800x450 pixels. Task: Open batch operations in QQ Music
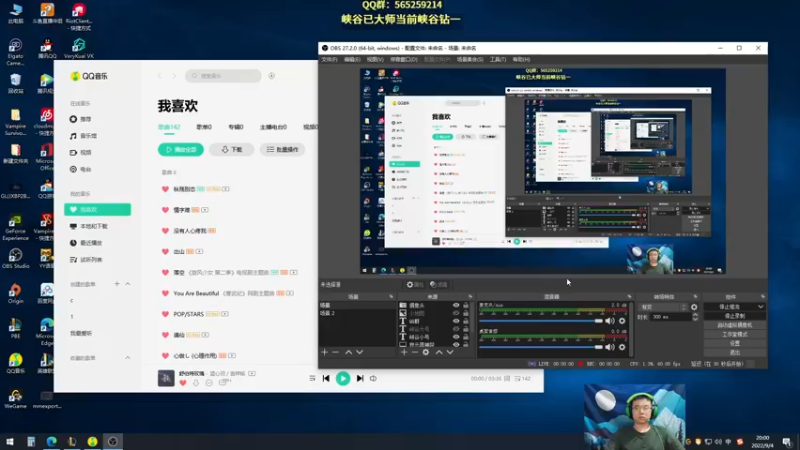pyautogui.click(x=283, y=149)
